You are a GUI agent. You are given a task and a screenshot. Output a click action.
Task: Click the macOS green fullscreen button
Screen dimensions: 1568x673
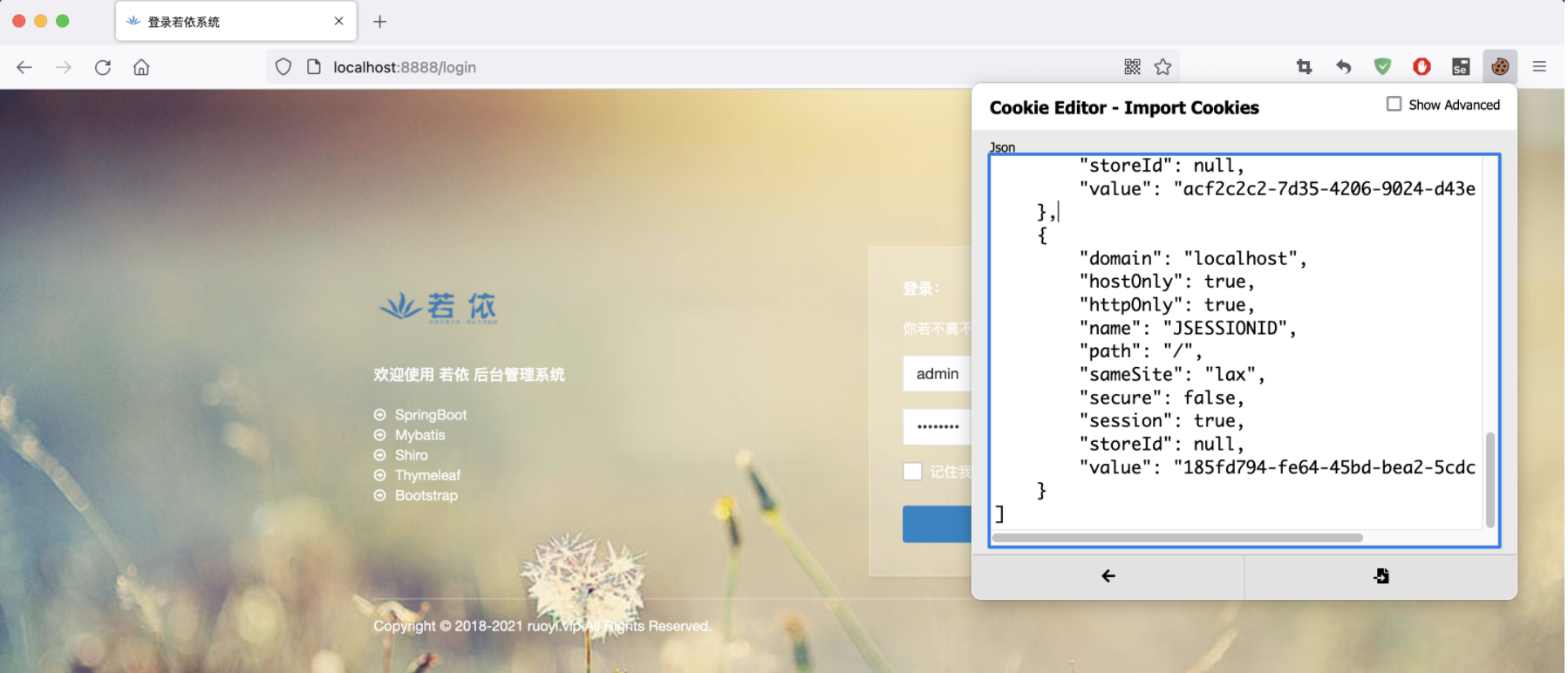pyautogui.click(x=62, y=21)
